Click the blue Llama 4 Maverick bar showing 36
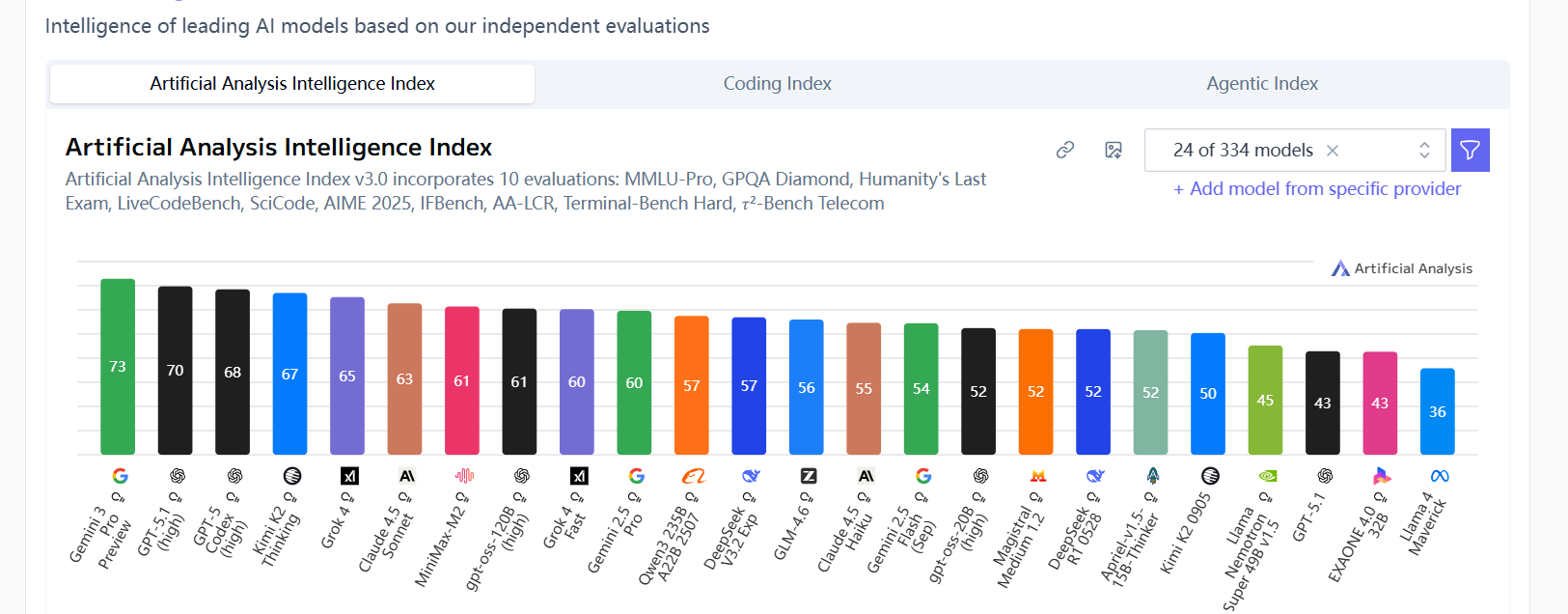The image size is (1568, 614). [x=1438, y=411]
